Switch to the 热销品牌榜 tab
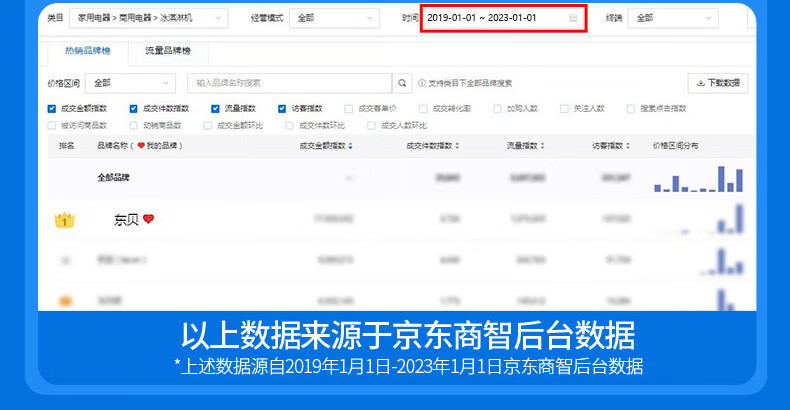790x410 pixels. [x=88, y=51]
